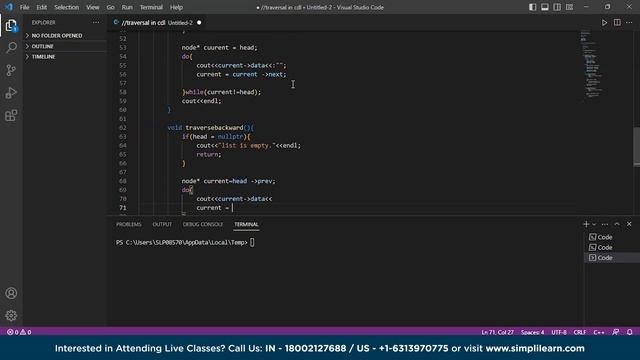Open notifications bell in status bar
This screenshot has width=640, height=360.
[630, 332]
